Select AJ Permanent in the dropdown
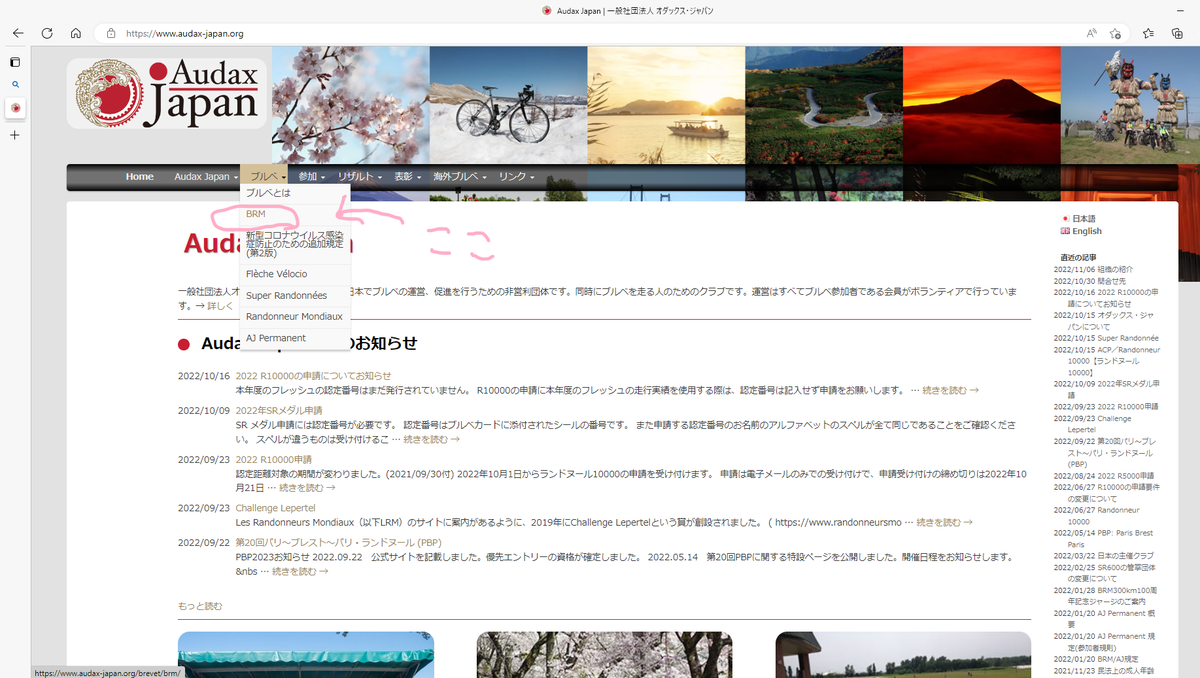This screenshot has height=678, width=1200. pyautogui.click(x=295, y=338)
